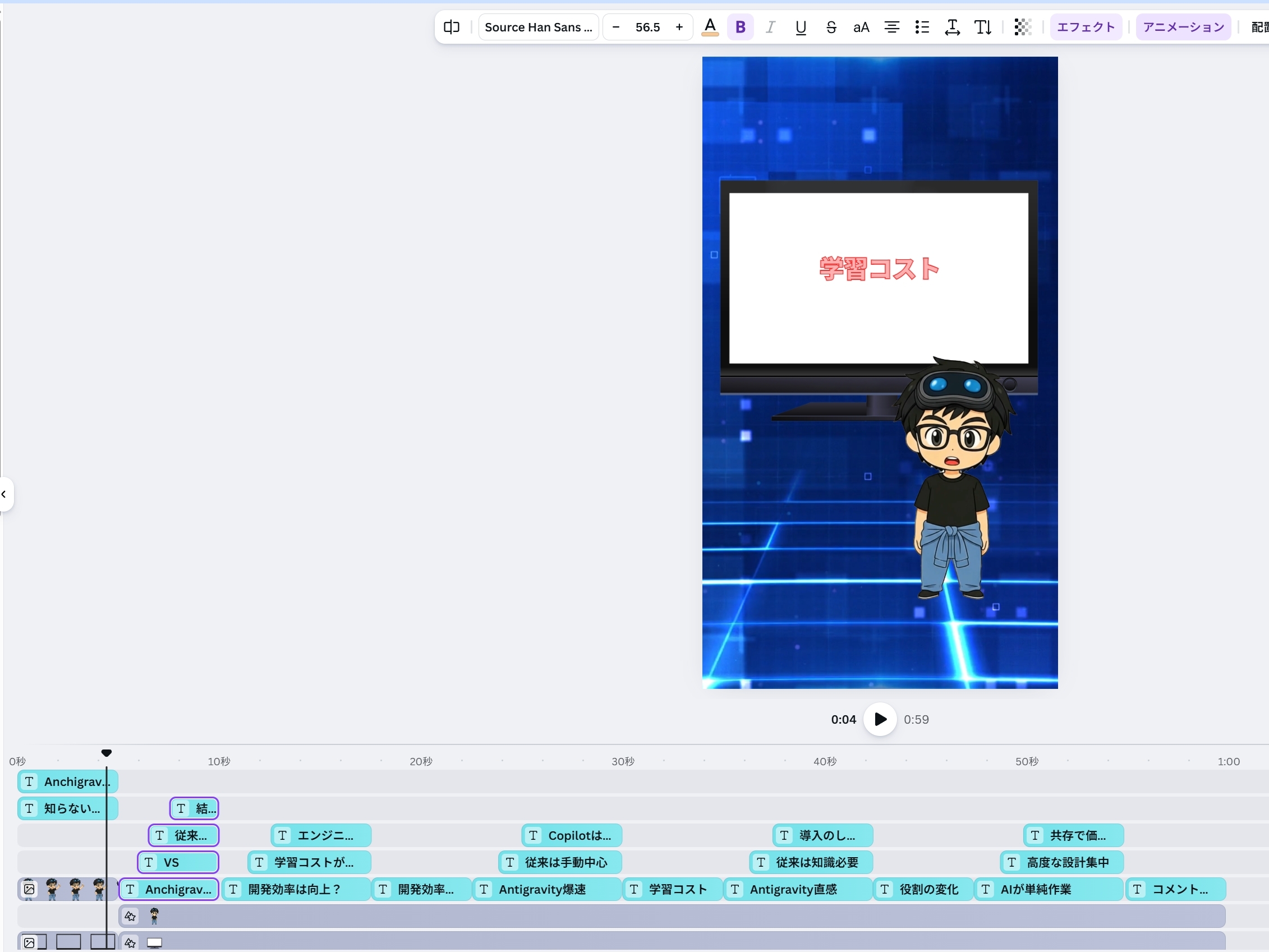The image size is (1269, 952).
Task: Toggle bold text formatting
Action: coord(740,27)
